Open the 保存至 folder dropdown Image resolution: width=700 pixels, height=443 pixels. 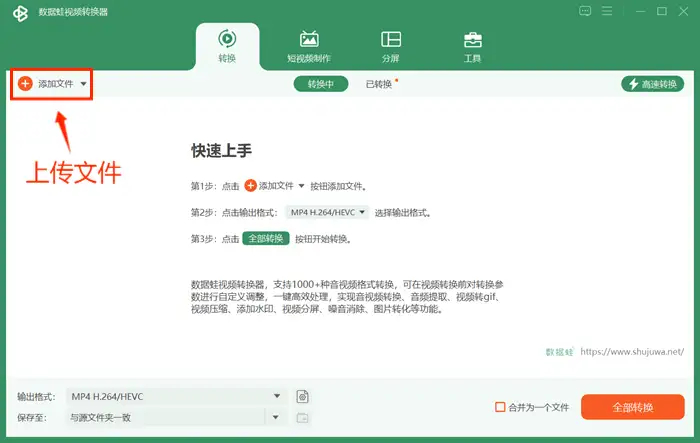276,417
